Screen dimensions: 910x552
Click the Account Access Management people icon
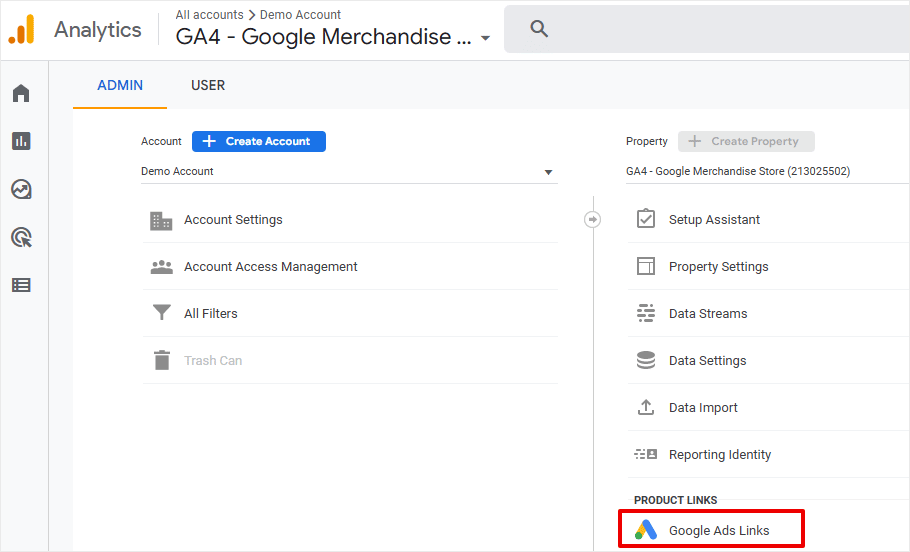click(161, 267)
